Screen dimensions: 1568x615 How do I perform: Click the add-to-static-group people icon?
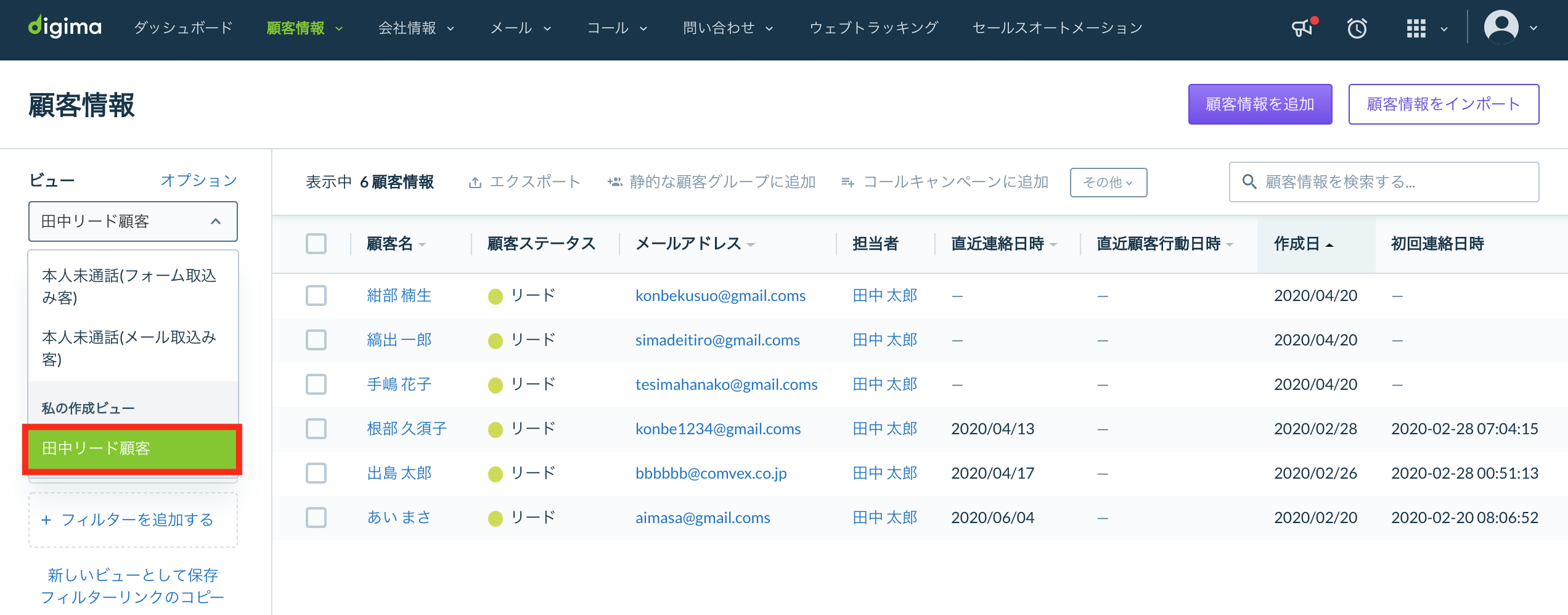tap(615, 182)
